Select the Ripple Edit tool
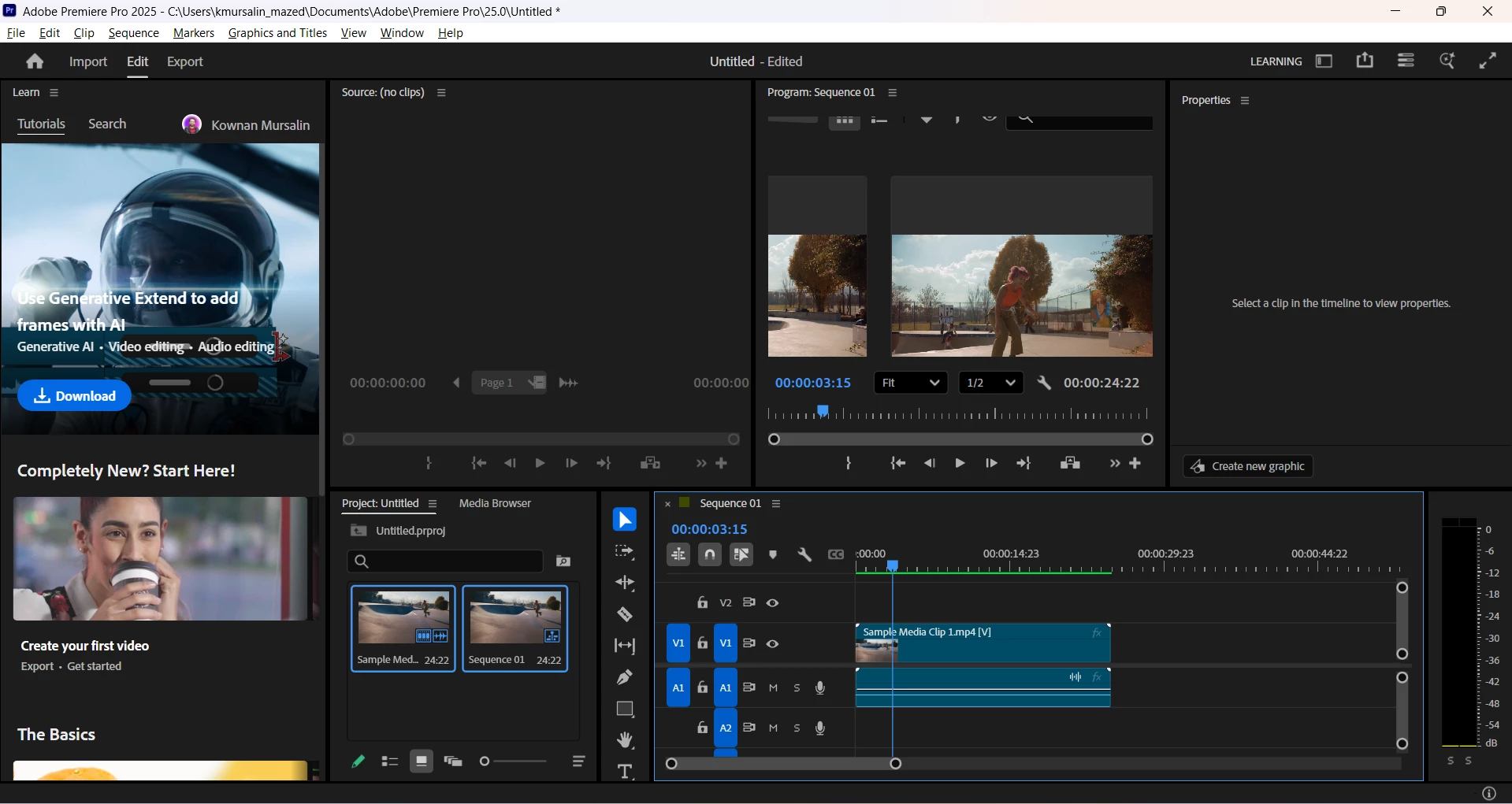 click(x=625, y=584)
